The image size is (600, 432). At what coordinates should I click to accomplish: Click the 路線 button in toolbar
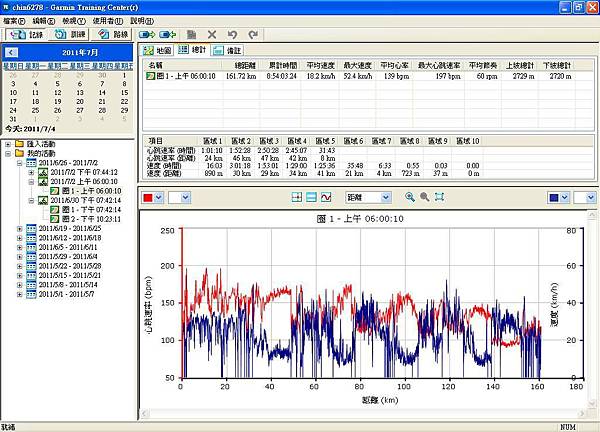114,33
